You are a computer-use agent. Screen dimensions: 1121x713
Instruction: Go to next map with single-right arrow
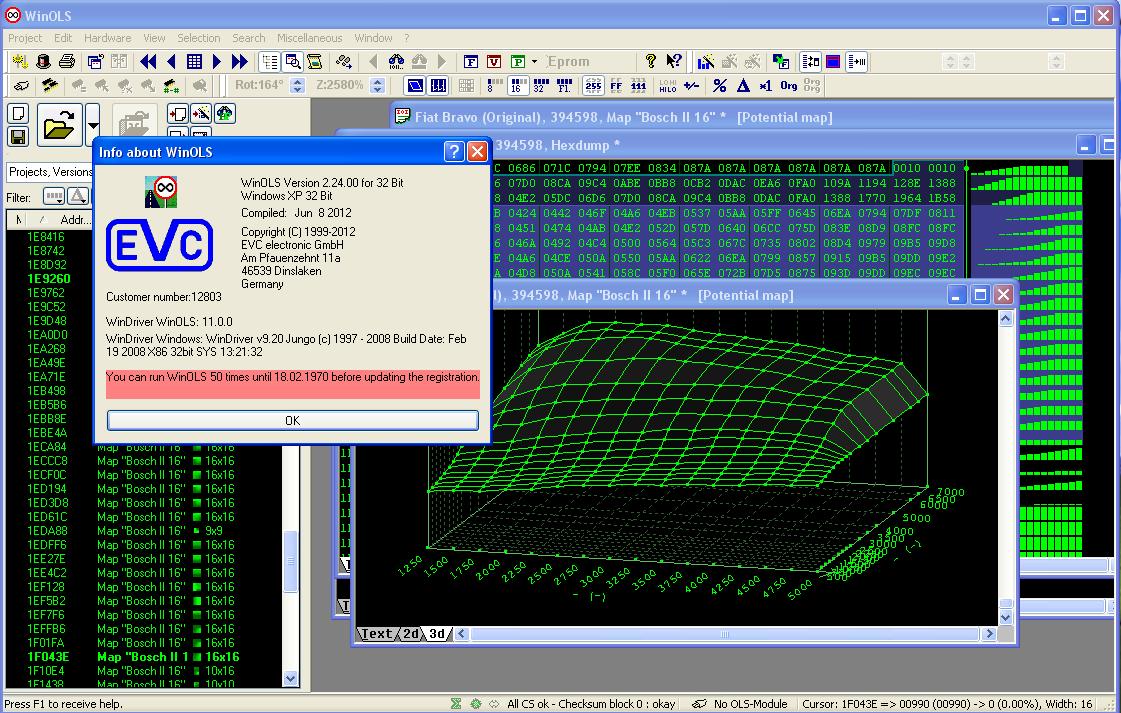click(217, 62)
